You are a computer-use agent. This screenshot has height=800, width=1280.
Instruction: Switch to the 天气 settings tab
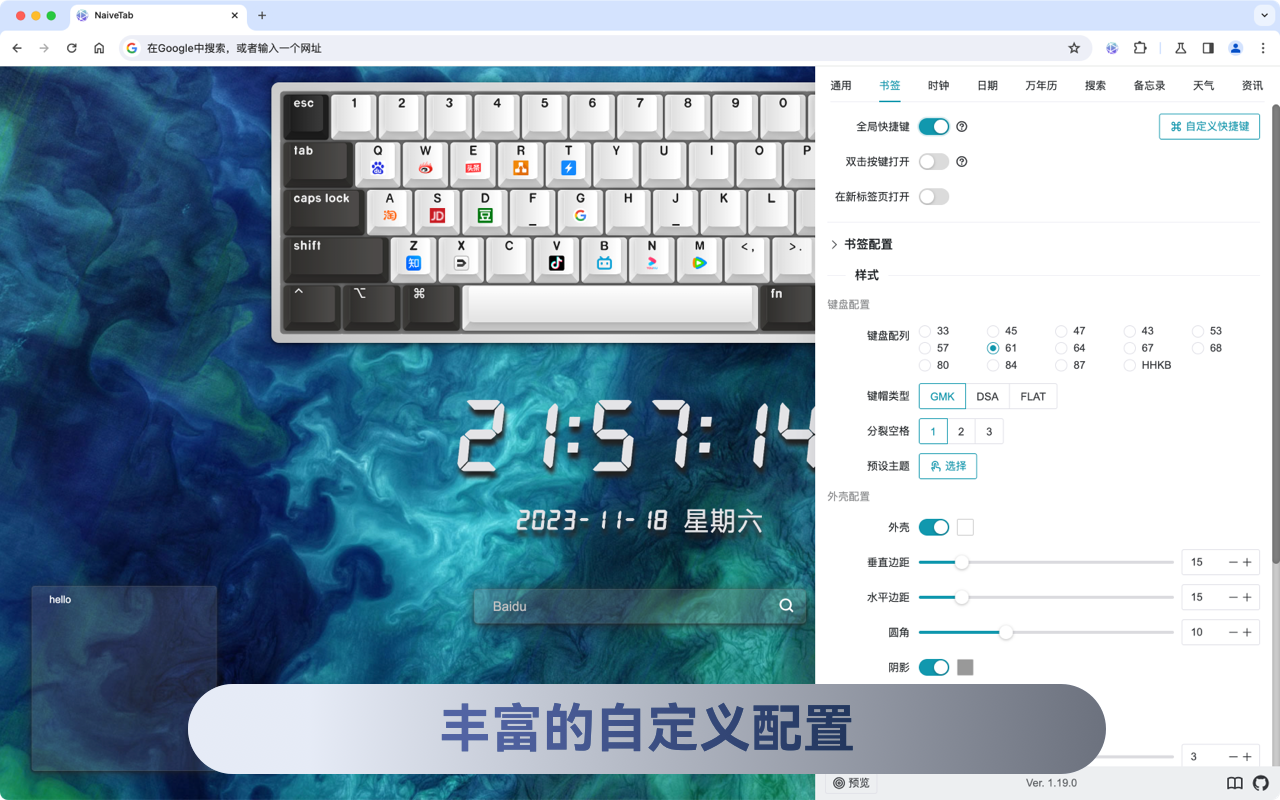(1203, 85)
